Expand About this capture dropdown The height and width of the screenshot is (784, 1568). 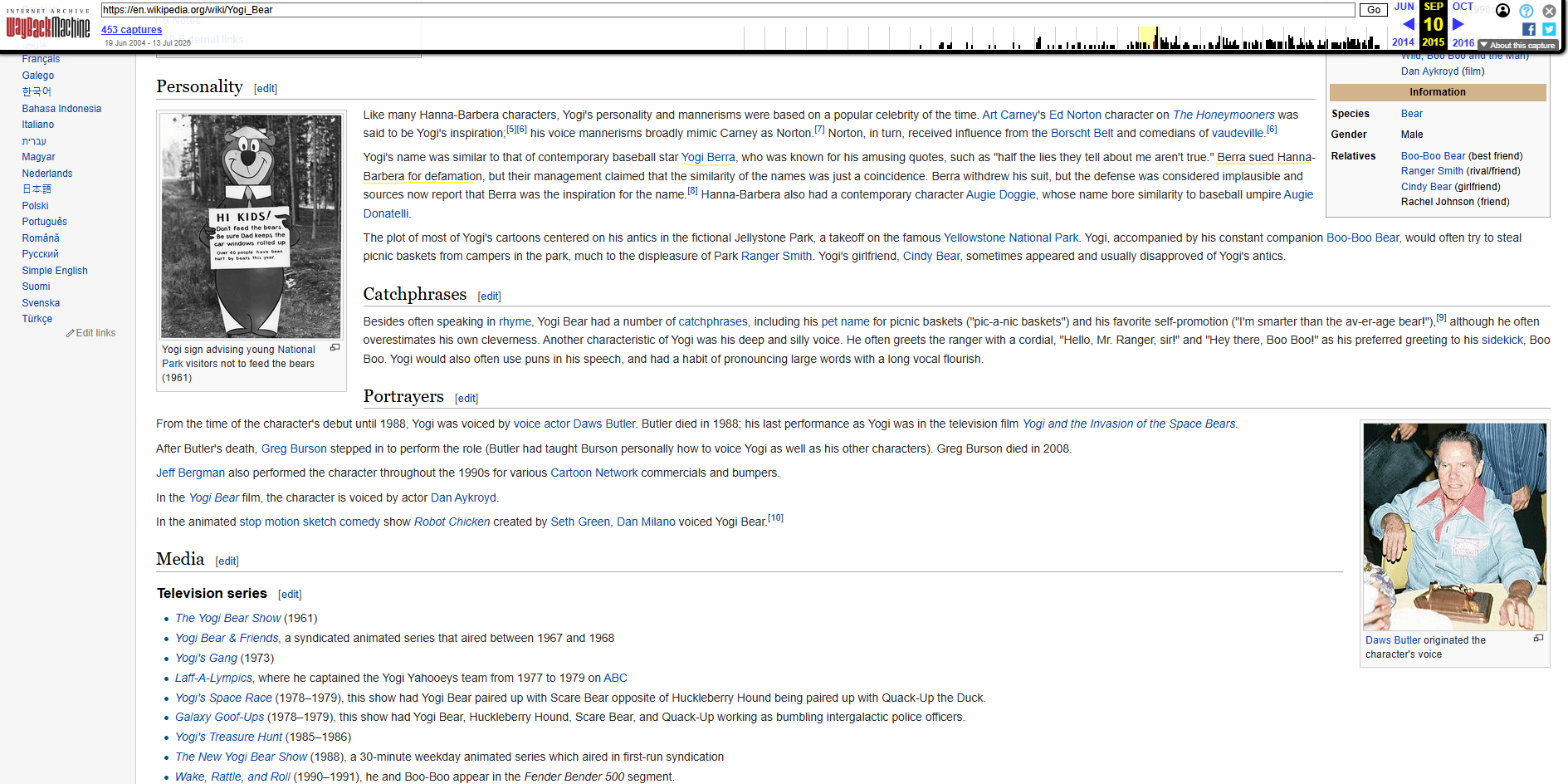[x=1517, y=45]
